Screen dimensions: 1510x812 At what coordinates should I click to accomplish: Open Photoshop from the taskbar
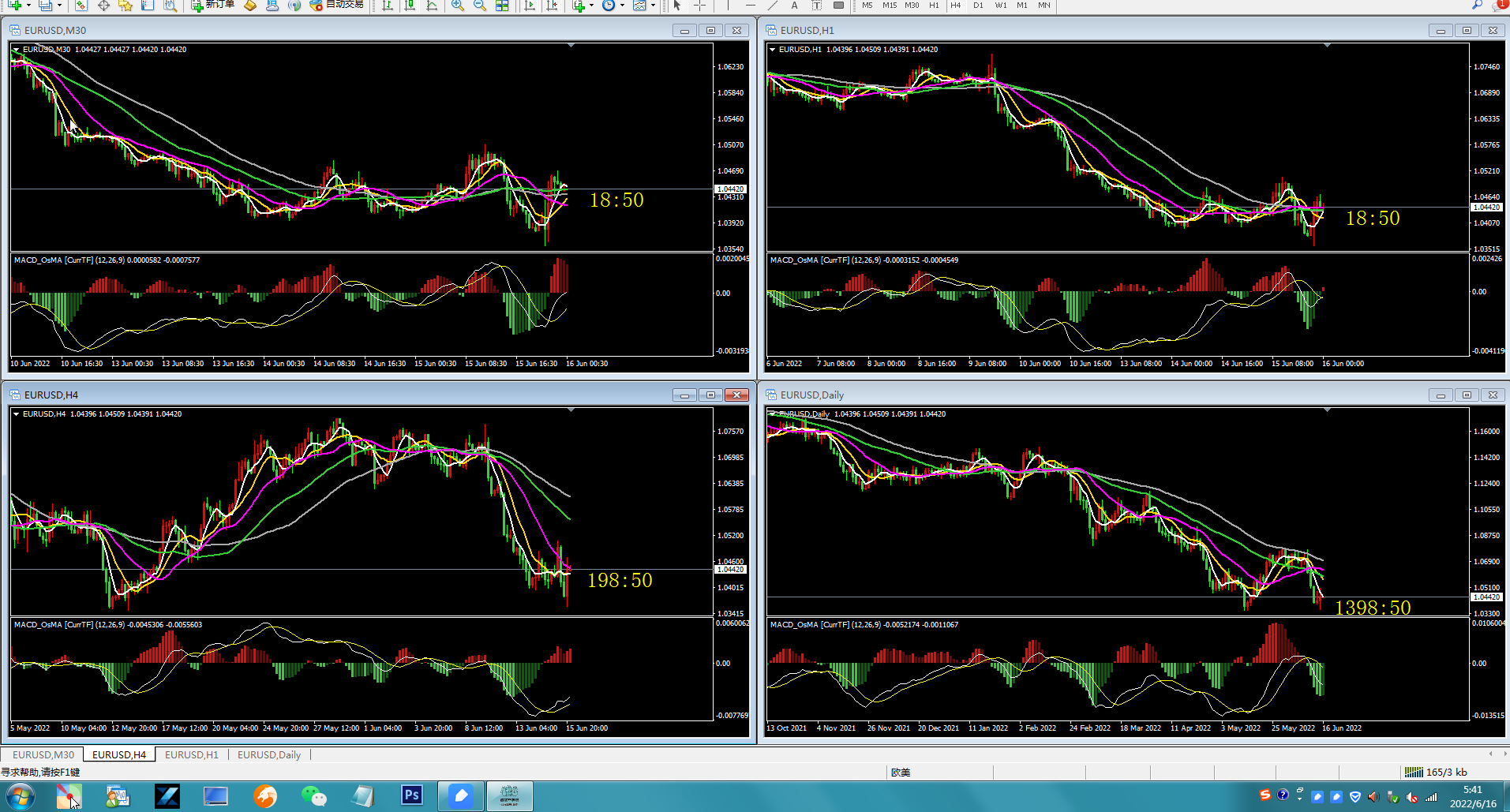pyautogui.click(x=411, y=795)
